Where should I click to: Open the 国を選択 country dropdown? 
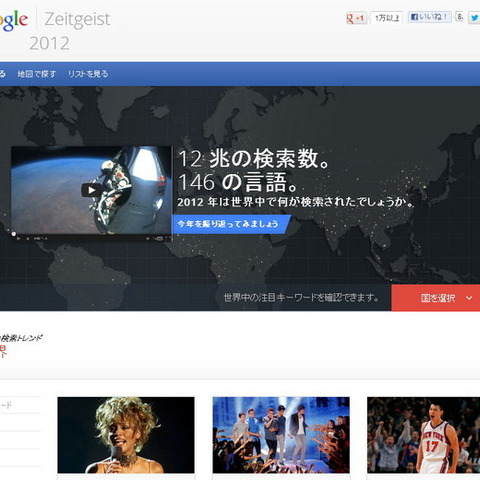436,298
